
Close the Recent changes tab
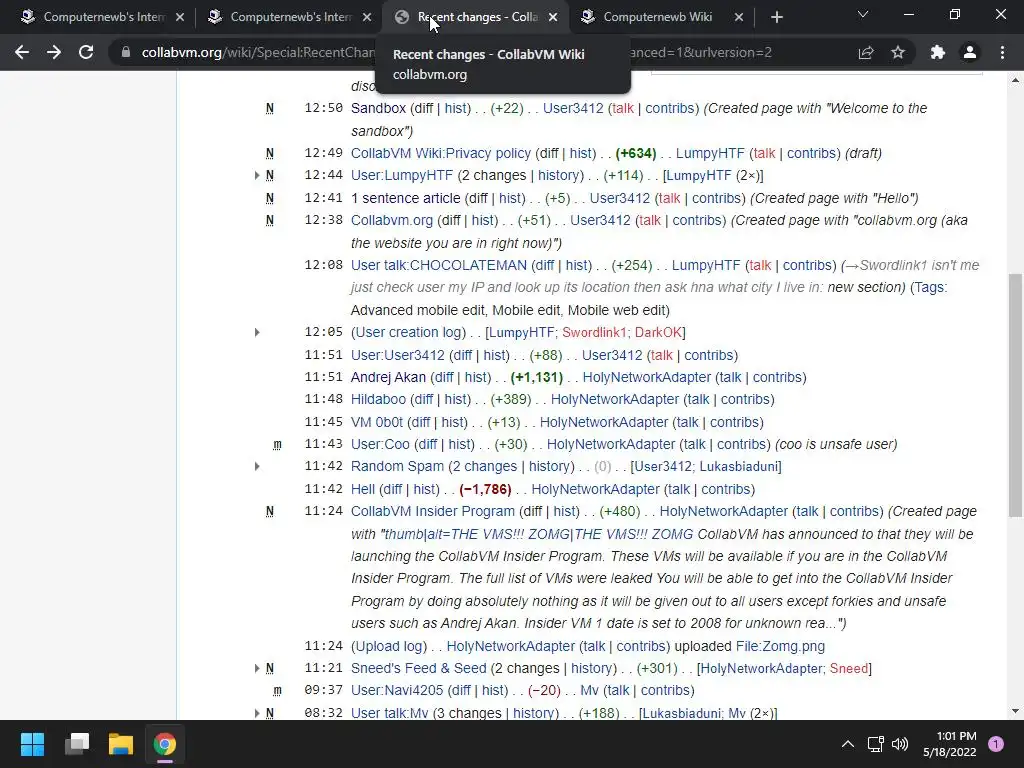[553, 17]
